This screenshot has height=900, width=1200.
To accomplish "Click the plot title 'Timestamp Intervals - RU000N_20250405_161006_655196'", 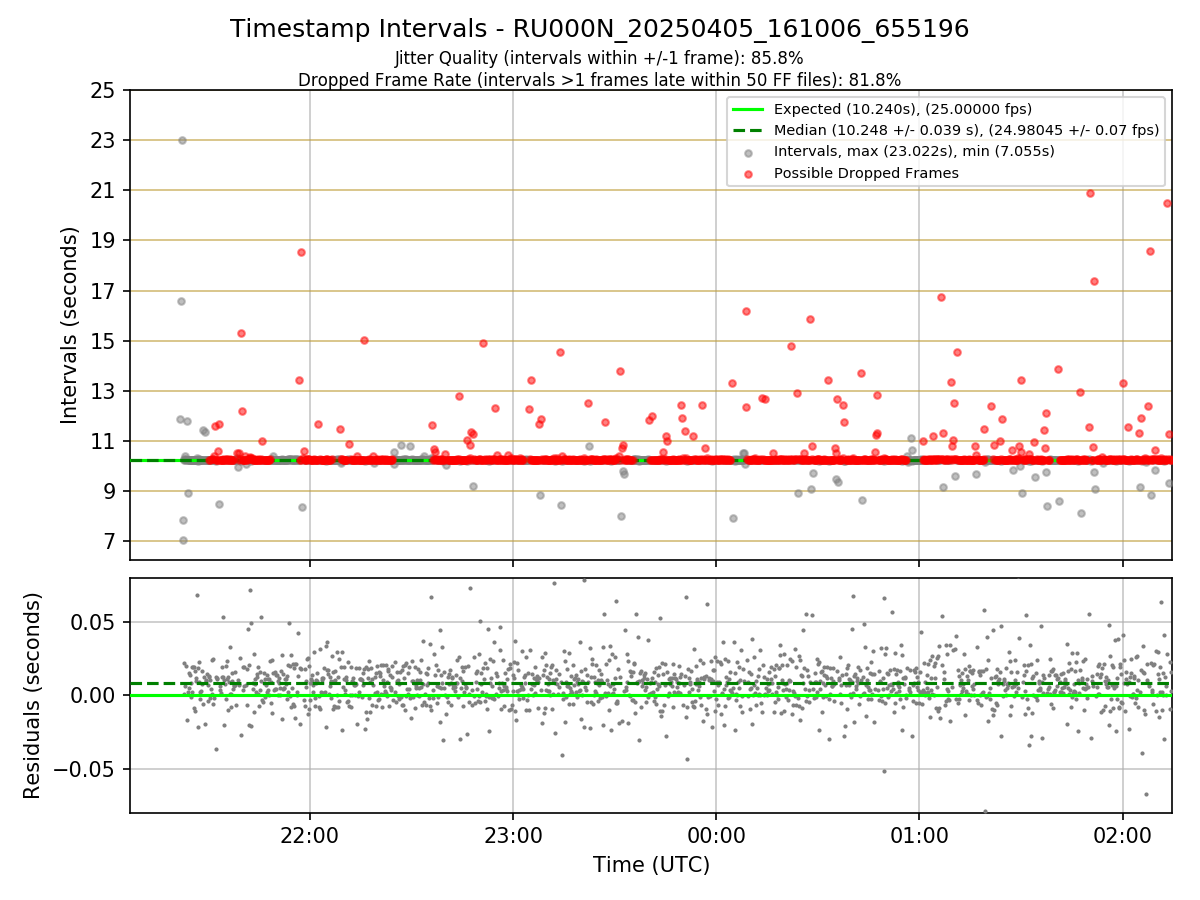I will click(x=599, y=29).
